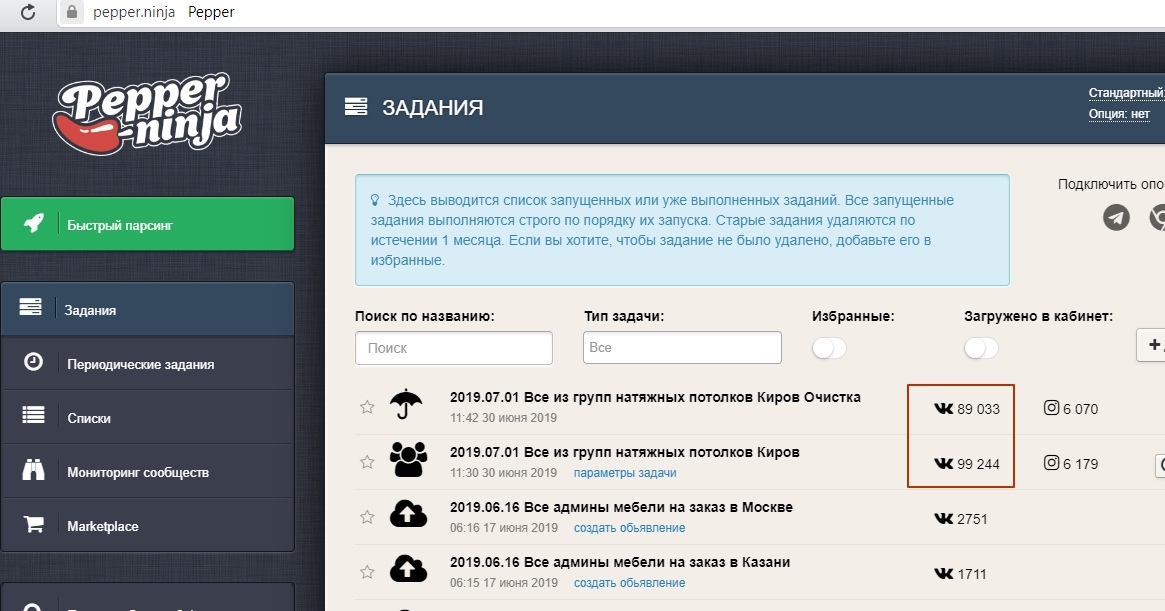1165x611 pixels.
Task: Star the мебели на заказ в Казани task
Action: point(367,572)
